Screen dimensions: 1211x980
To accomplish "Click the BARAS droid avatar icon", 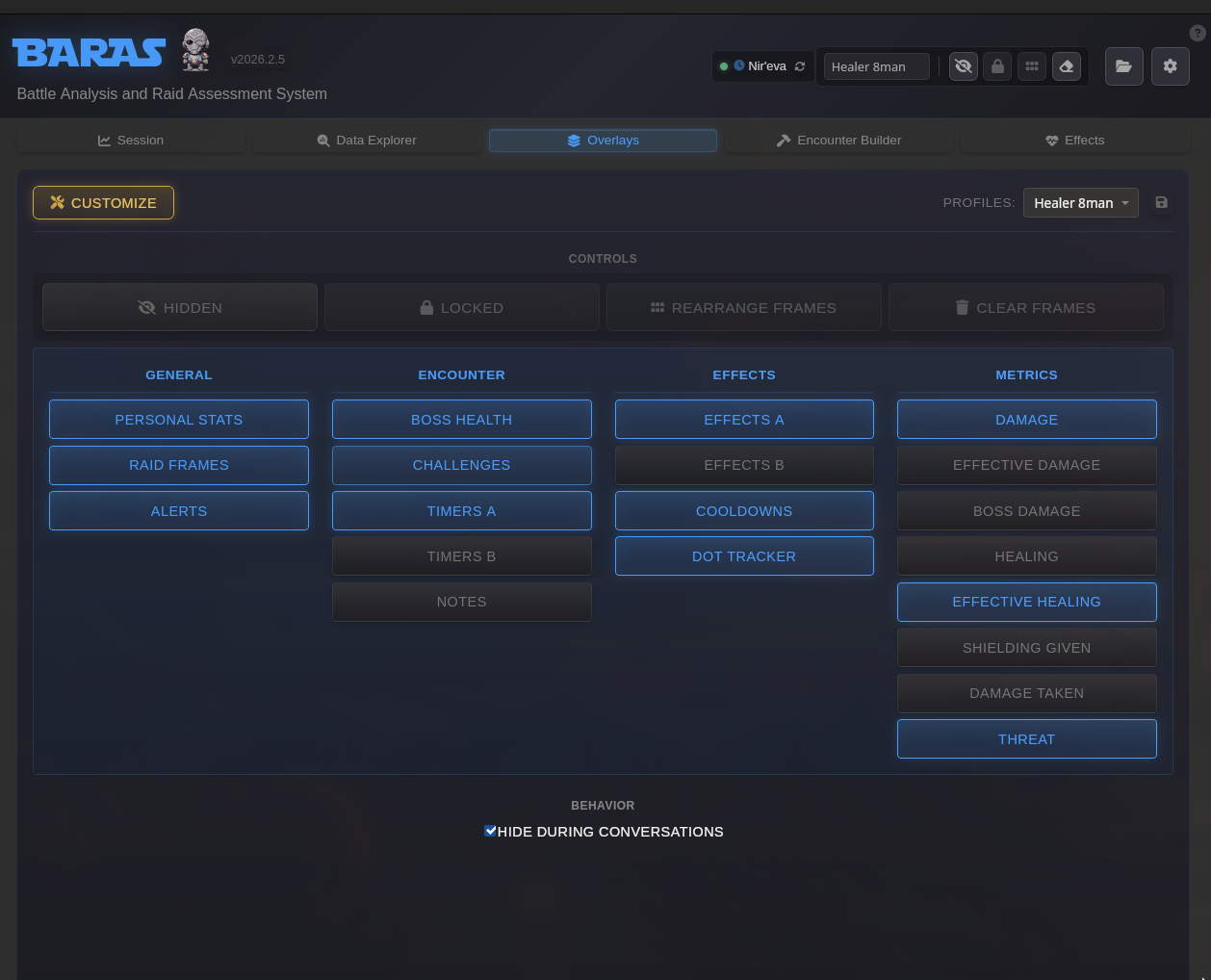I will 195,49.
